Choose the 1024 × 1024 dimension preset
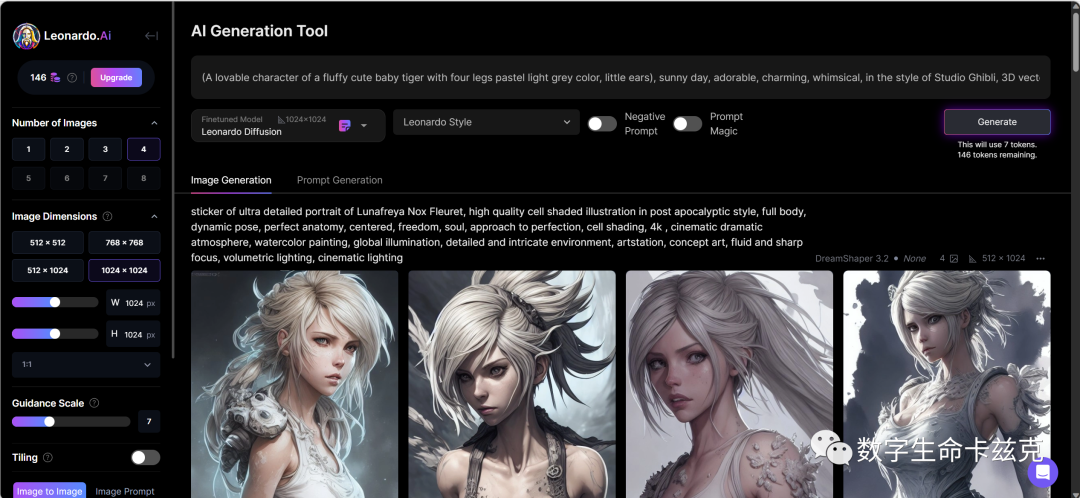The height and width of the screenshot is (498, 1080). (x=125, y=271)
